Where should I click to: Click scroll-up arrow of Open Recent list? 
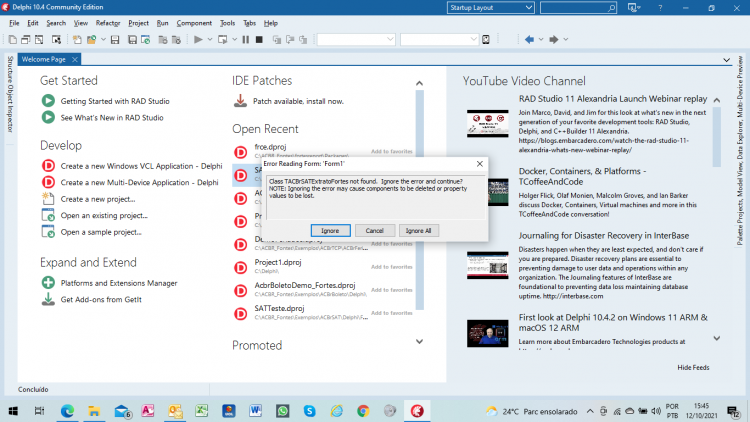(419, 83)
